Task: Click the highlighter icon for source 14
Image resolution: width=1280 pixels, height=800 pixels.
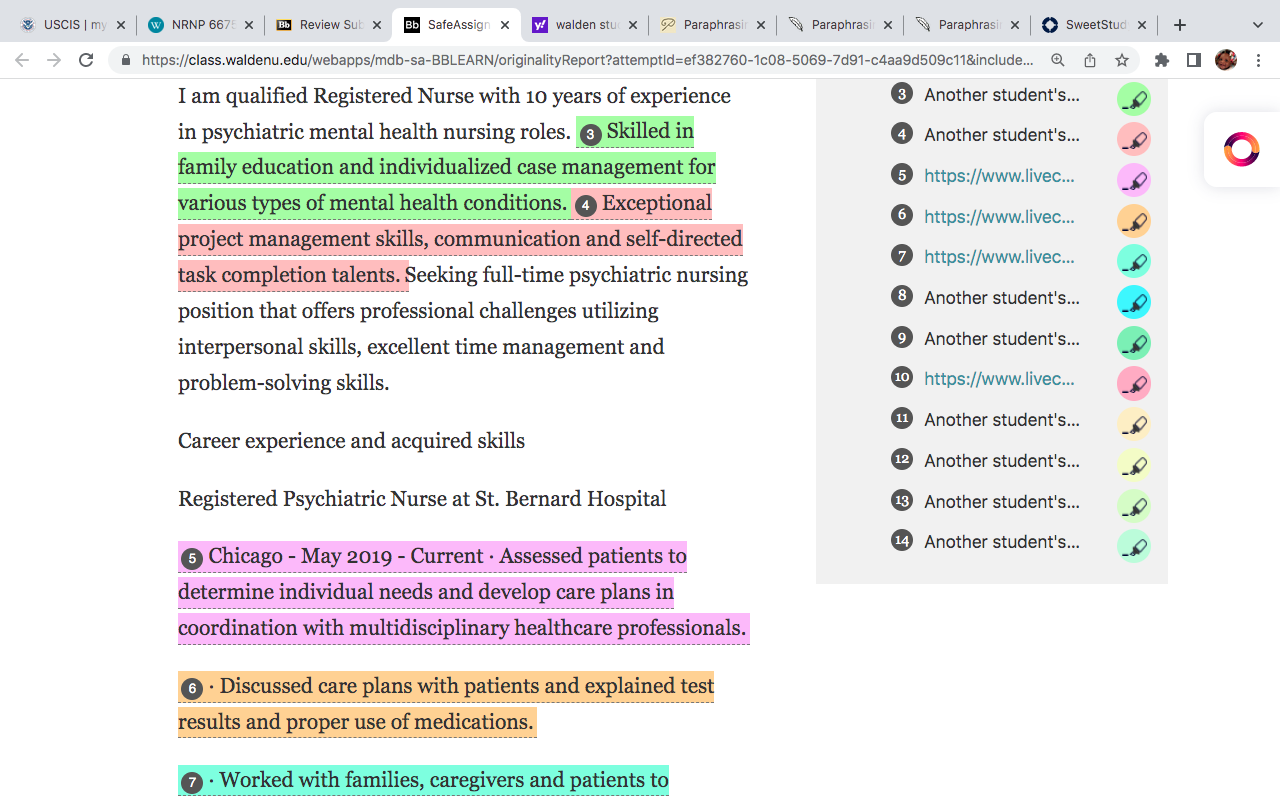Action: [1134, 546]
